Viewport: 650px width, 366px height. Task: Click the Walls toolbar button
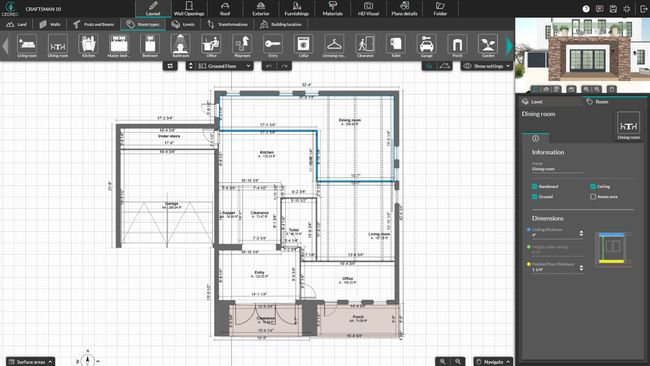(50, 24)
